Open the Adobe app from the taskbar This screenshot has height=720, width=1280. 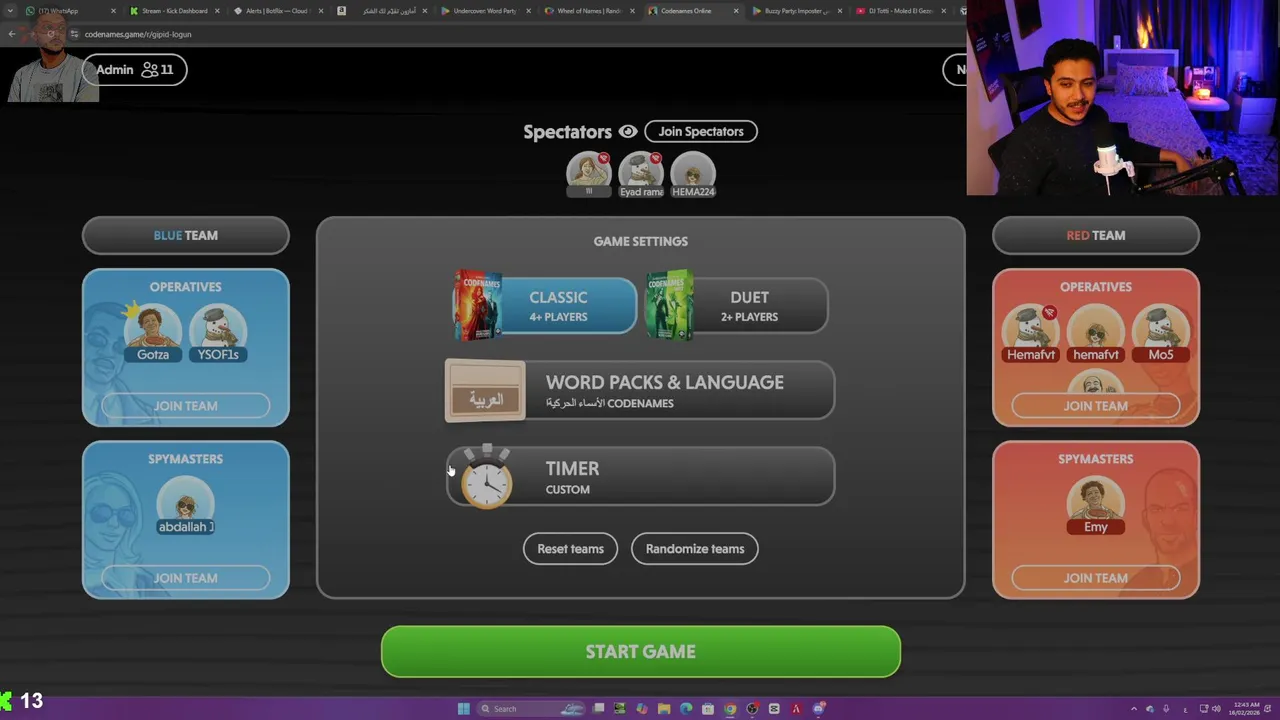(796, 709)
